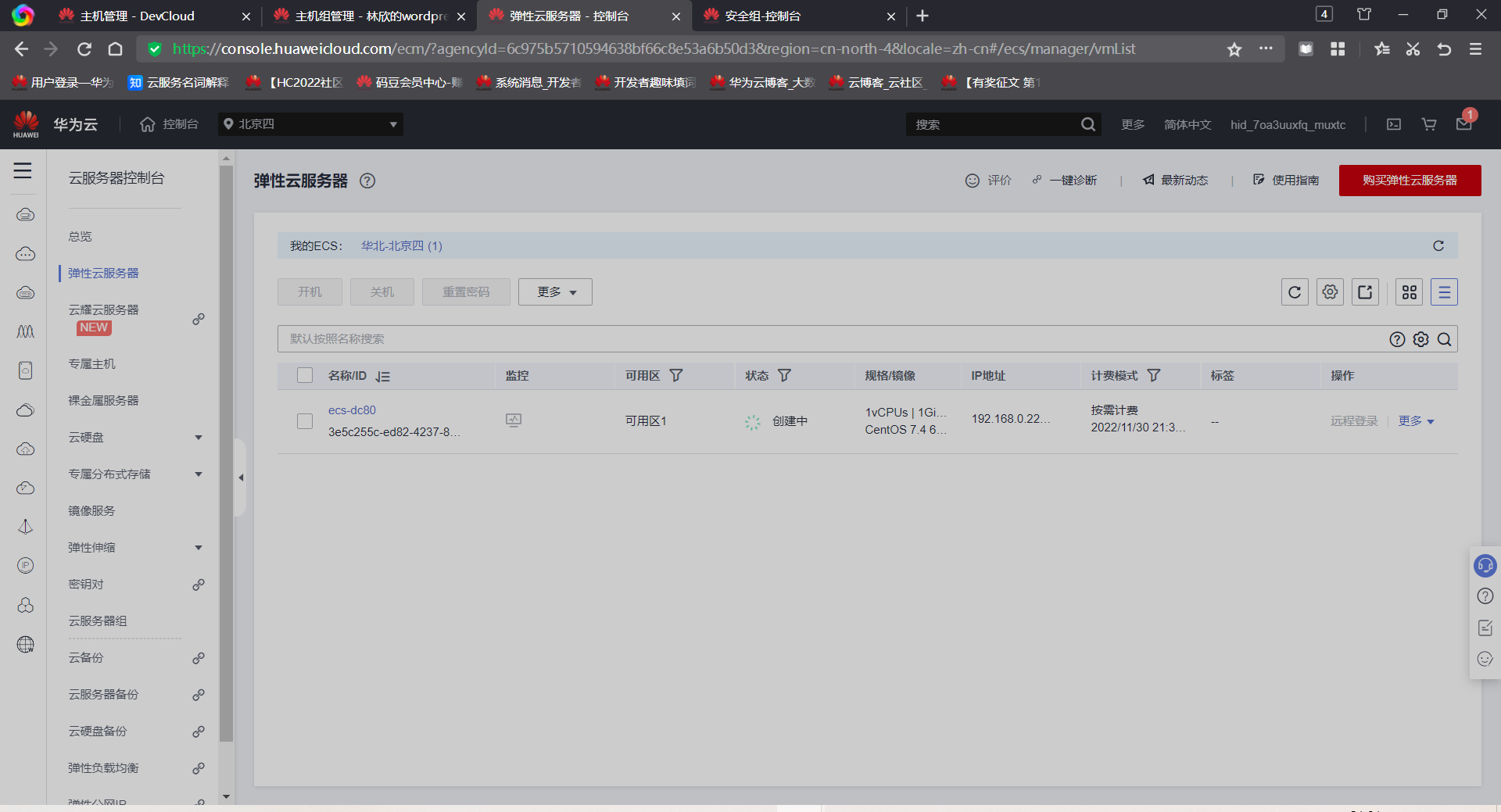
Task: Click the top search magnifier icon
Action: pos(1087,124)
